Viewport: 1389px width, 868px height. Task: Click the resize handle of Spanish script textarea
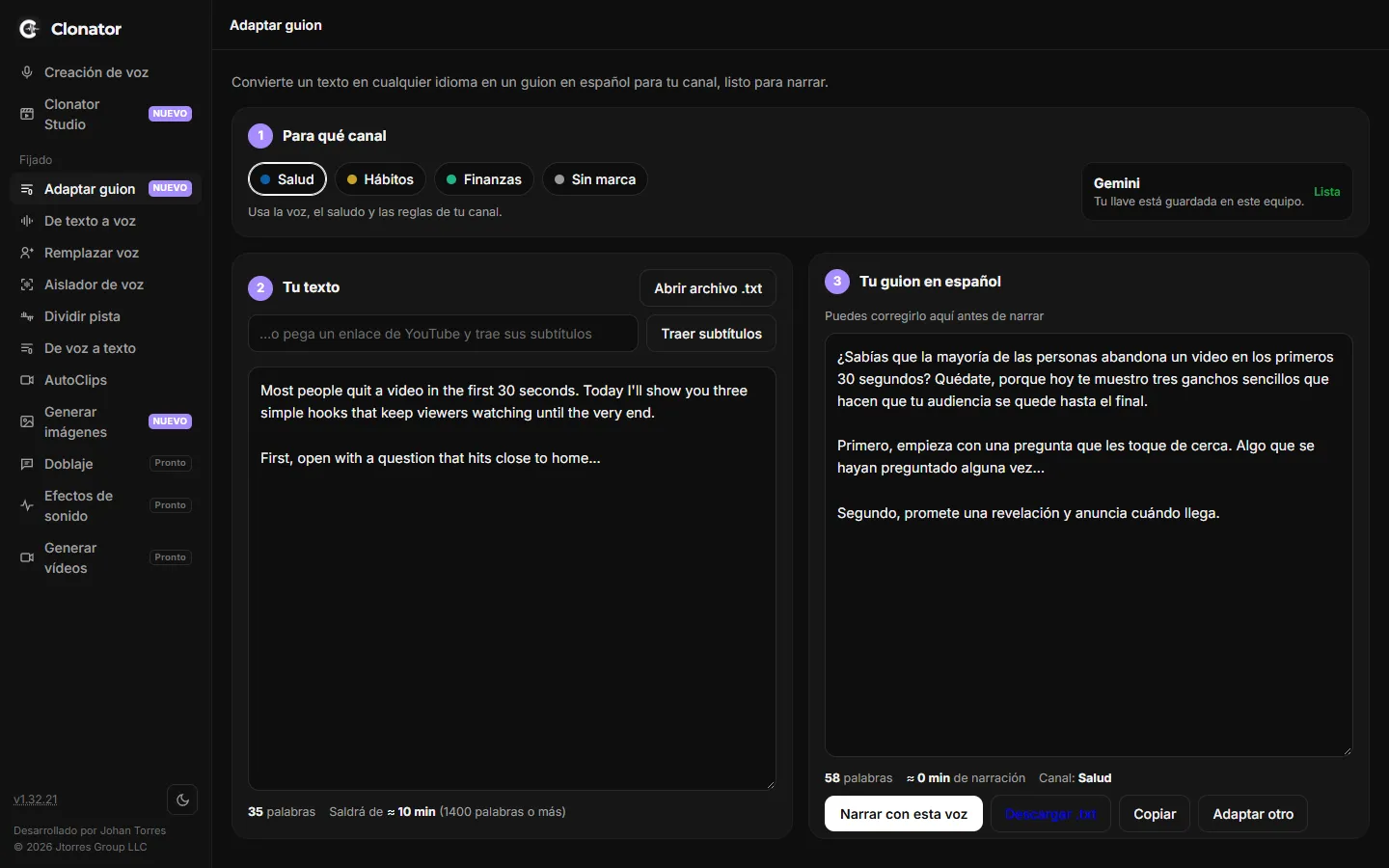(x=1347, y=750)
